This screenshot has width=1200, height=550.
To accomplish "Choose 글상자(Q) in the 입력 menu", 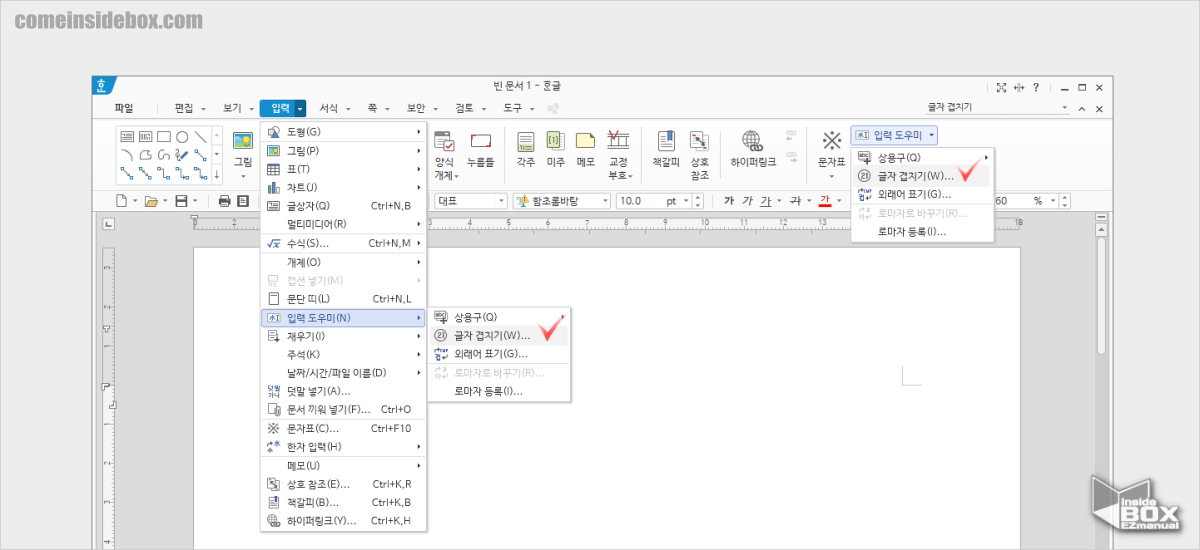I will [x=344, y=206].
